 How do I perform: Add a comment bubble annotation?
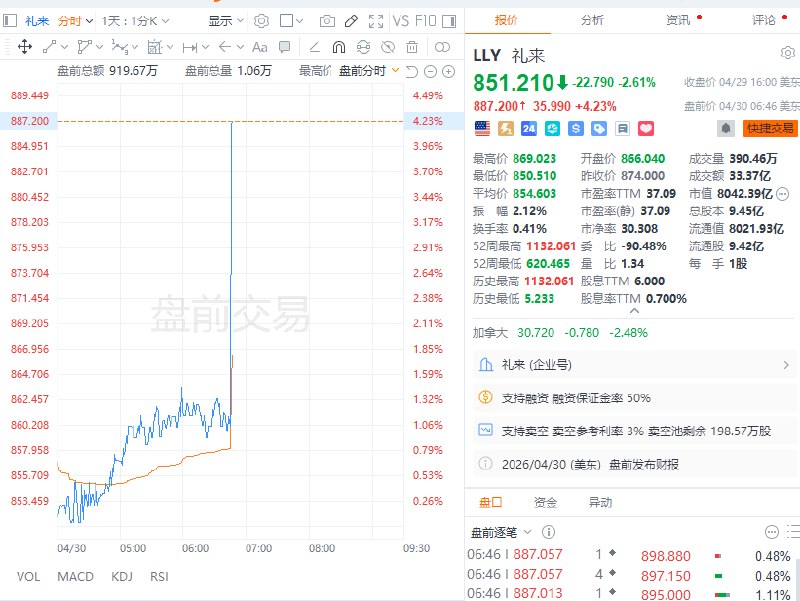[x=285, y=47]
